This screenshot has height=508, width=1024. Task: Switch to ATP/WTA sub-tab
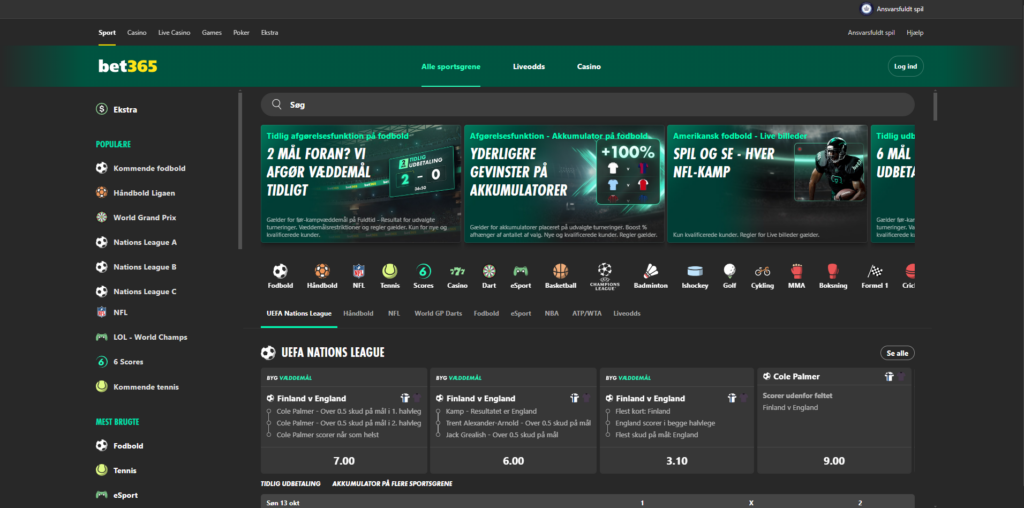pyautogui.click(x=586, y=313)
